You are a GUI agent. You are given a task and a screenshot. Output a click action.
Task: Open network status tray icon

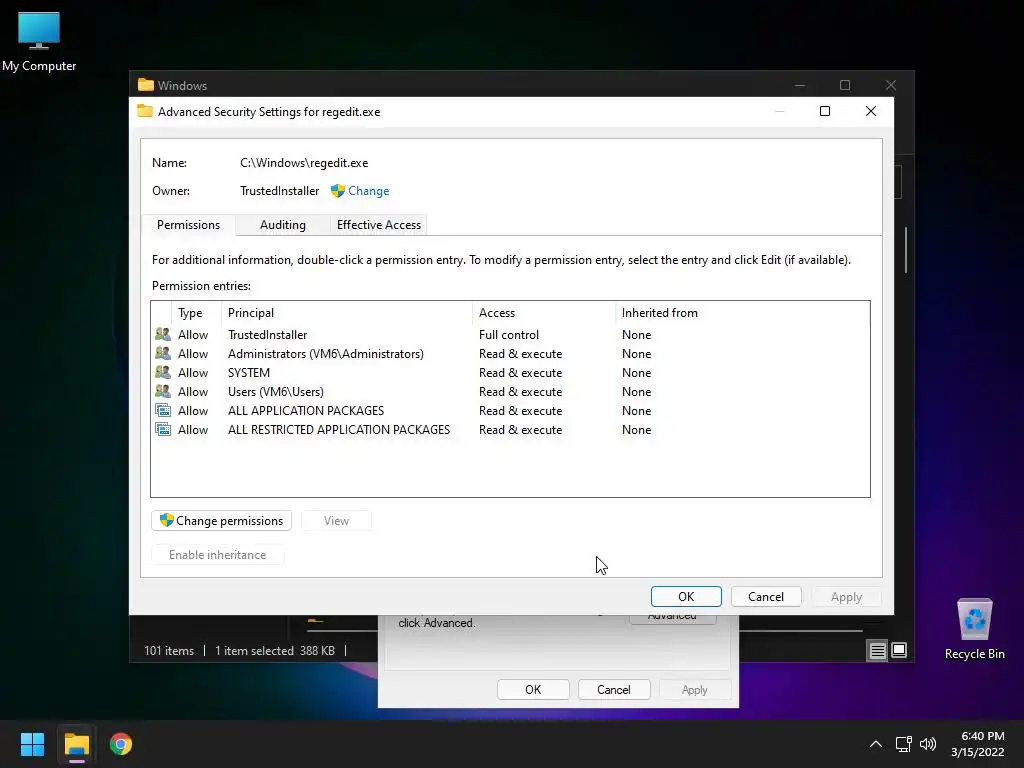(x=904, y=744)
